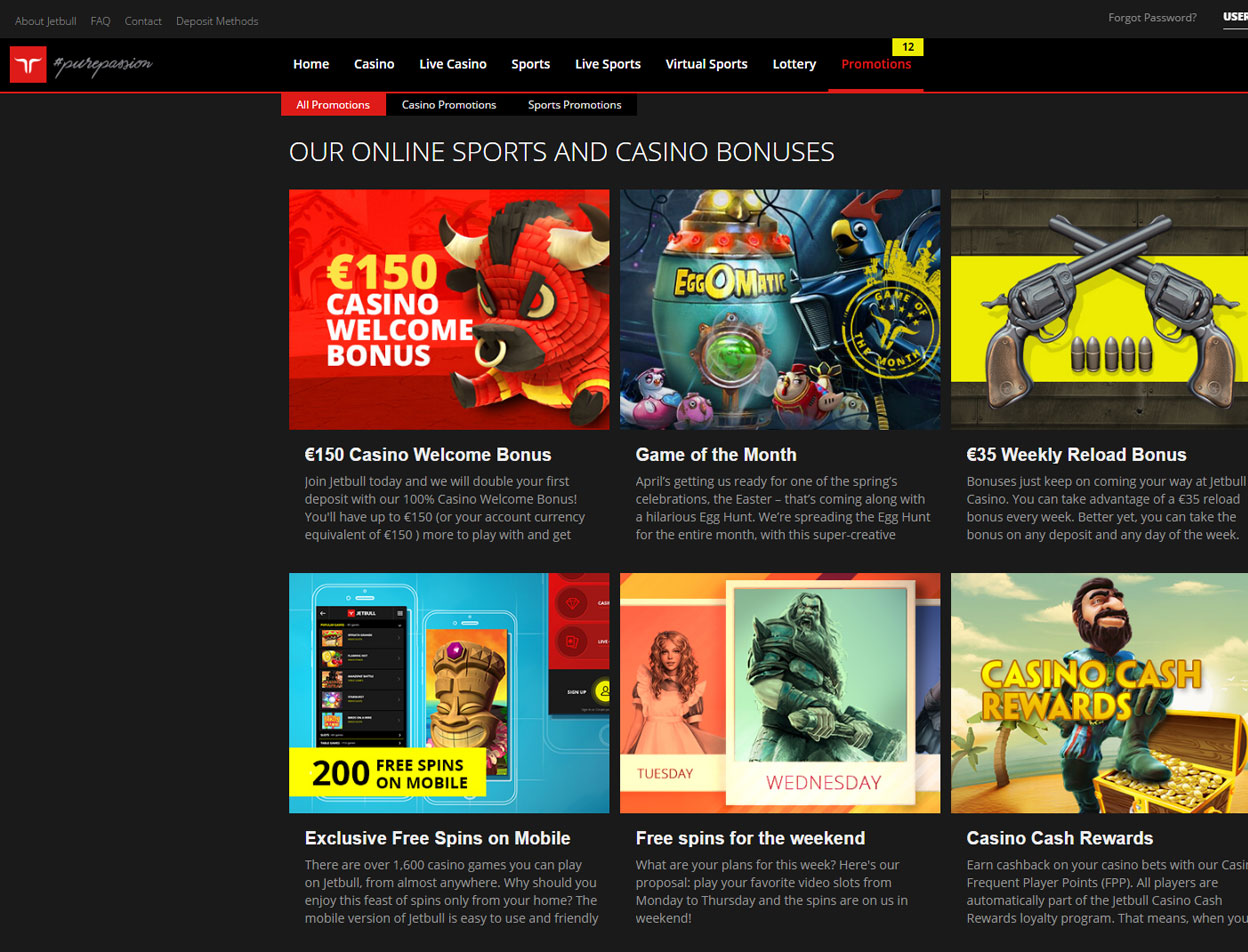Screen dimensions: 1248x952
Task: Select Sports in the main menu
Action: (531, 64)
